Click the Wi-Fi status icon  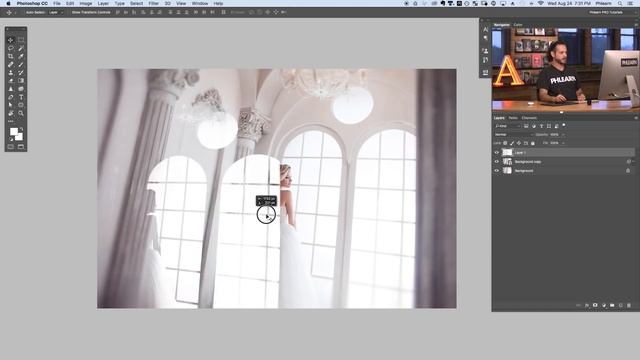(x=540, y=3)
